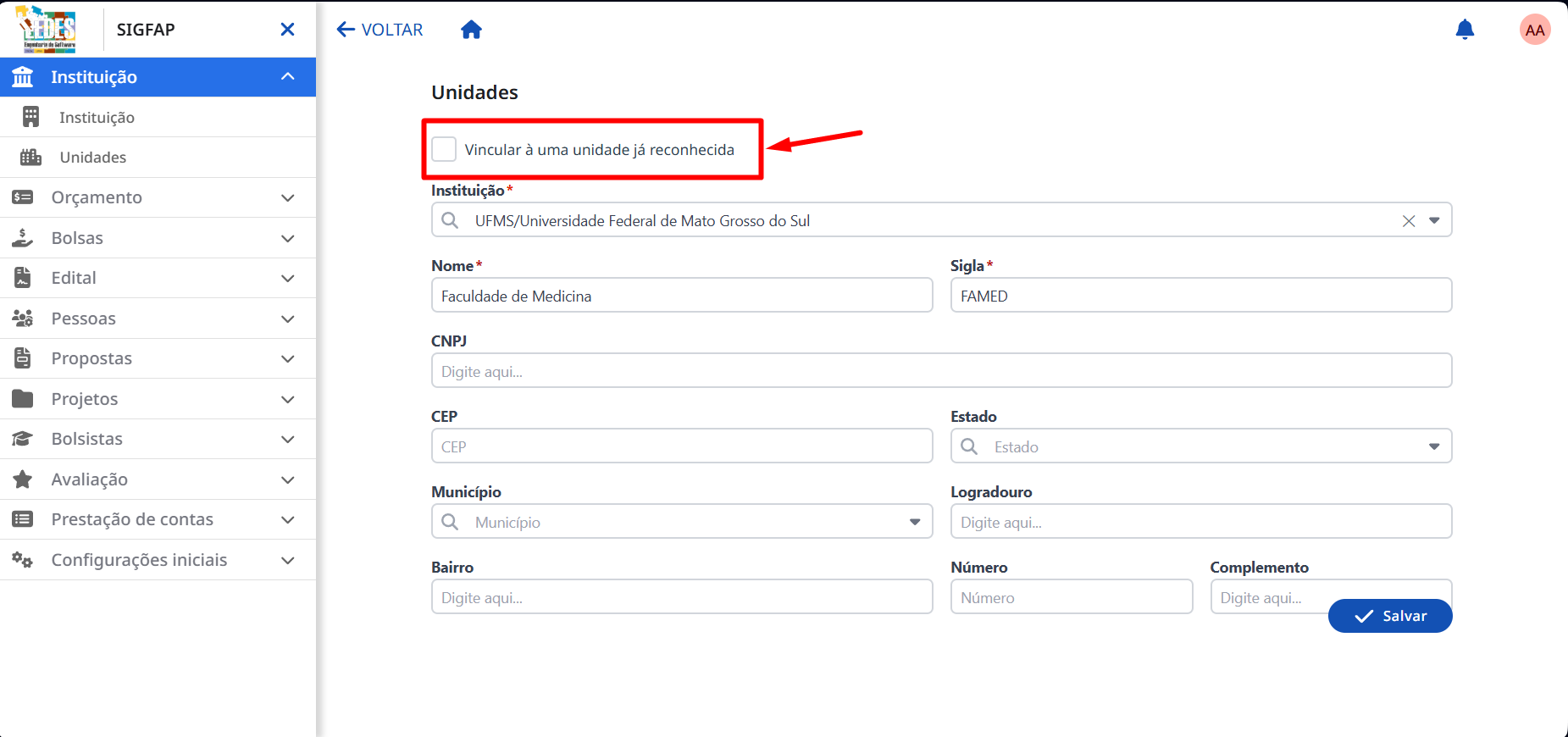Clear the selected Instituição with the X icon

tap(1409, 221)
